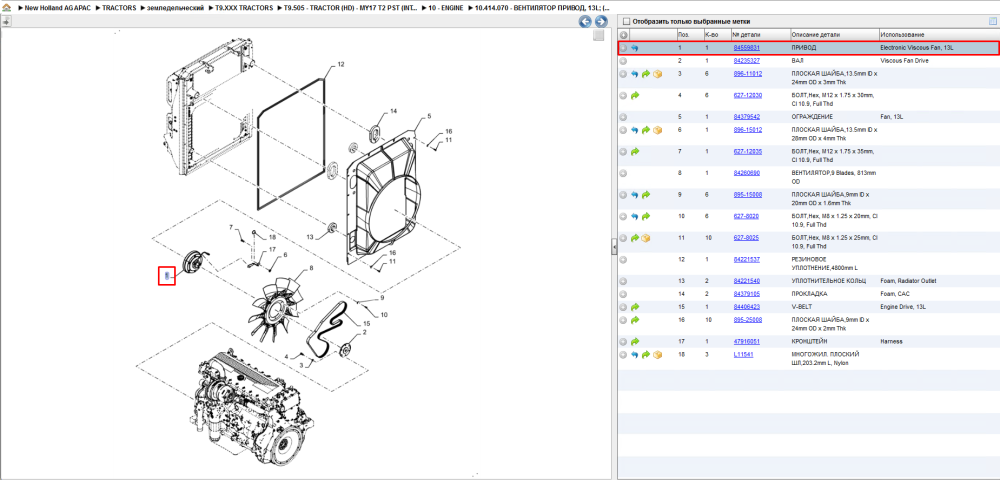The height and width of the screenshot is (480, 1000).
Task: Toggle selection circle for row ВАЛ 84235327
Action: coord(623,61)
